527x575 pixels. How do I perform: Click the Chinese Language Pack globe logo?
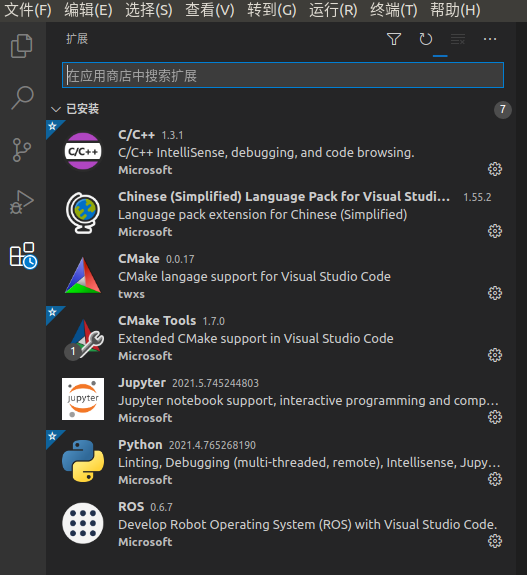pyautogui.click(x=83, y=213)
